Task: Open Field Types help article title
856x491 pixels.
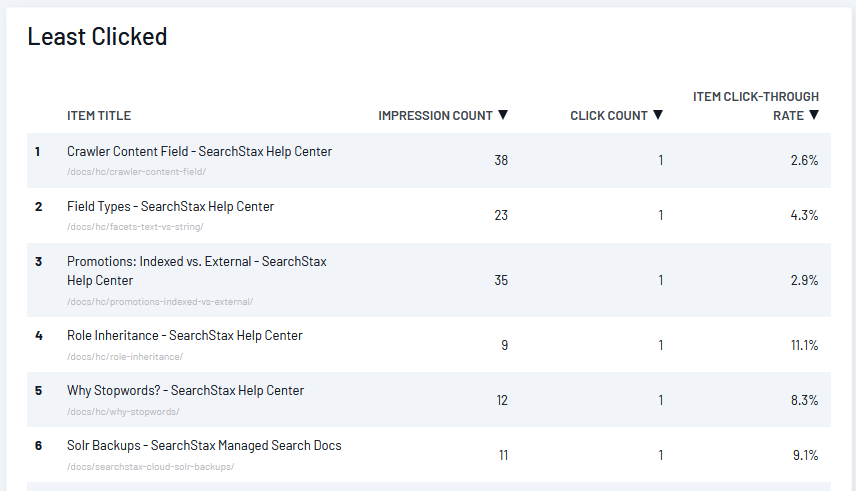Action: pyautogui.click(x=170, y=206)
